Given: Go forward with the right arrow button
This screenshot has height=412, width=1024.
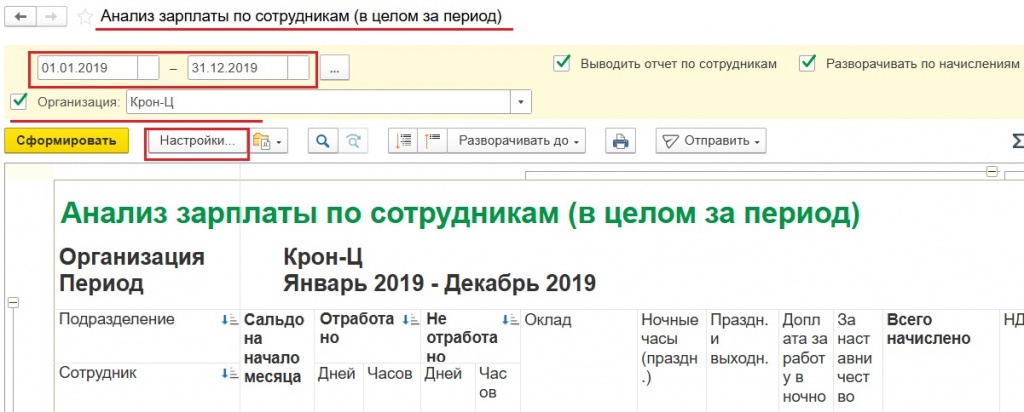Looking at the screenshot, I should click(50, 17).
